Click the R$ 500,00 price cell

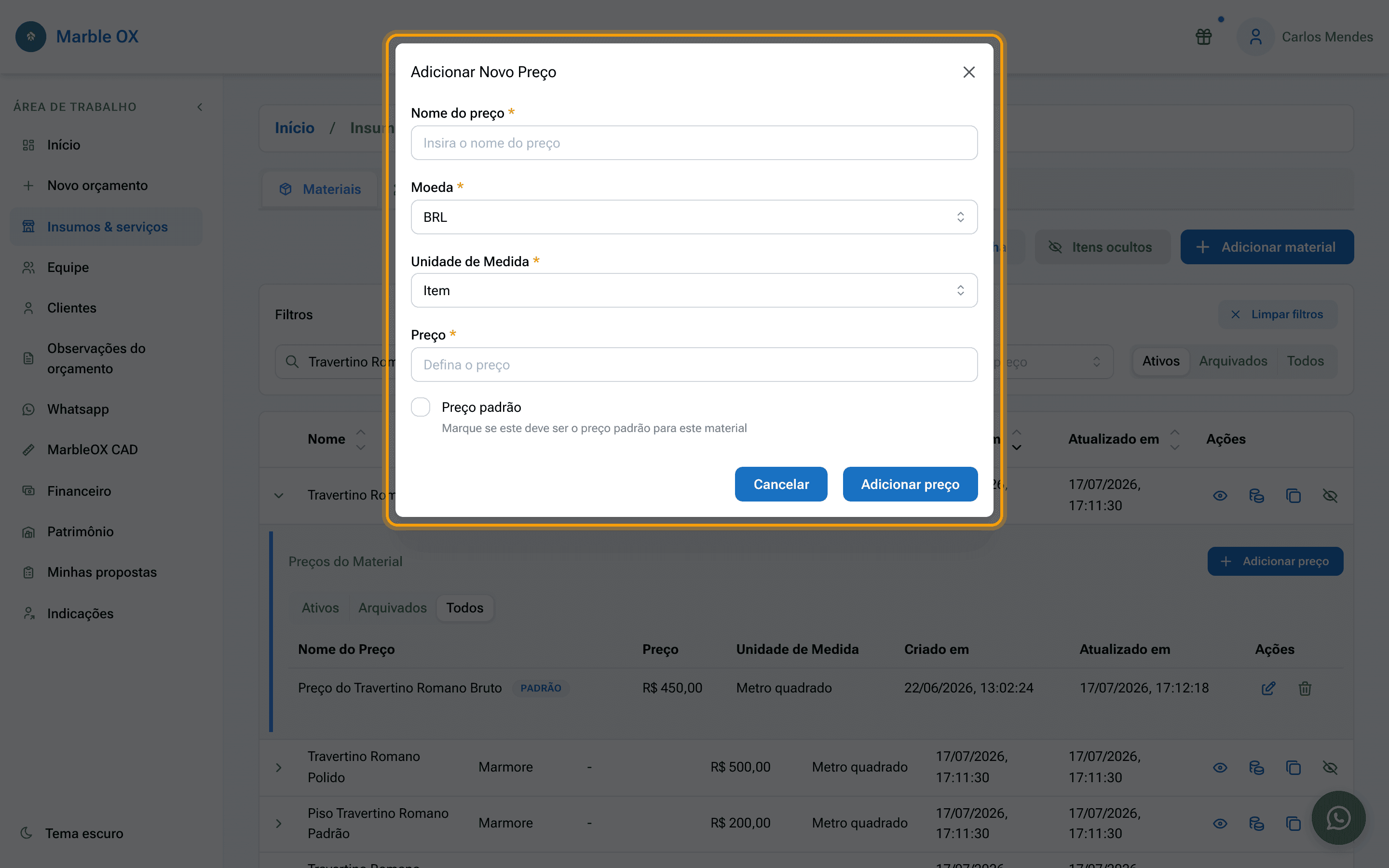point(740,767)
